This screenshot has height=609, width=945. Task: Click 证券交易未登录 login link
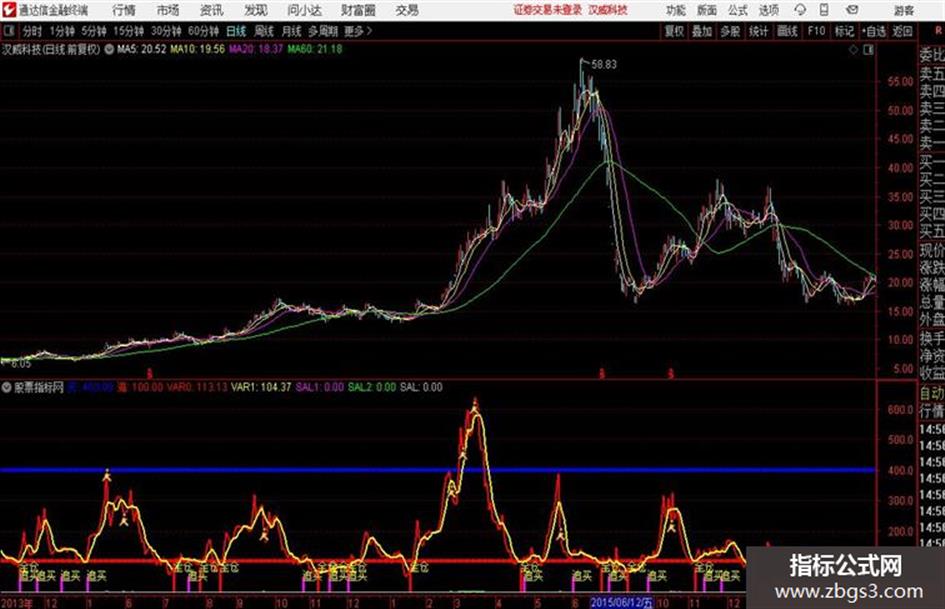click(548, 10)
